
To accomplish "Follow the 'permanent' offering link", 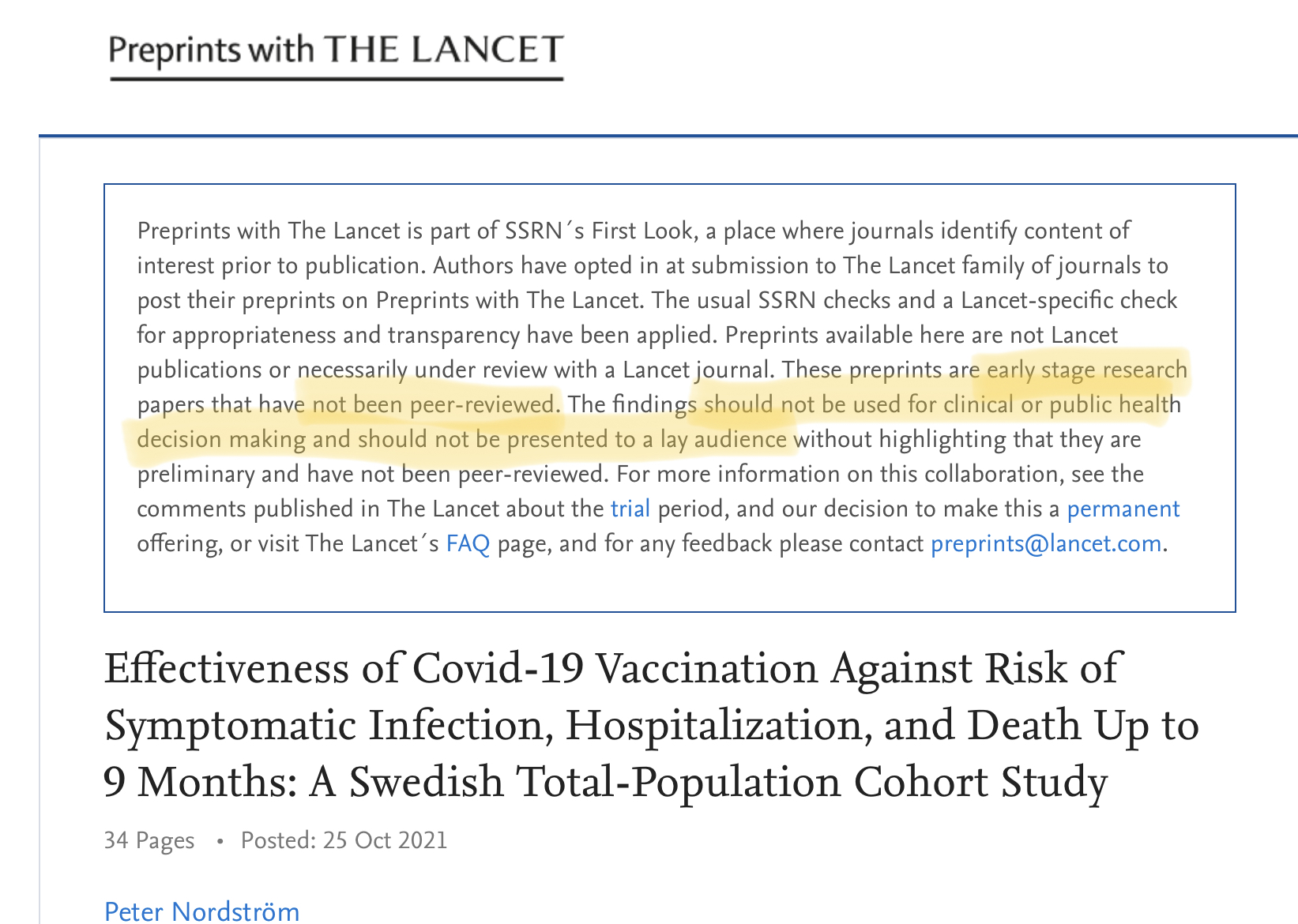I will 1123,509.
